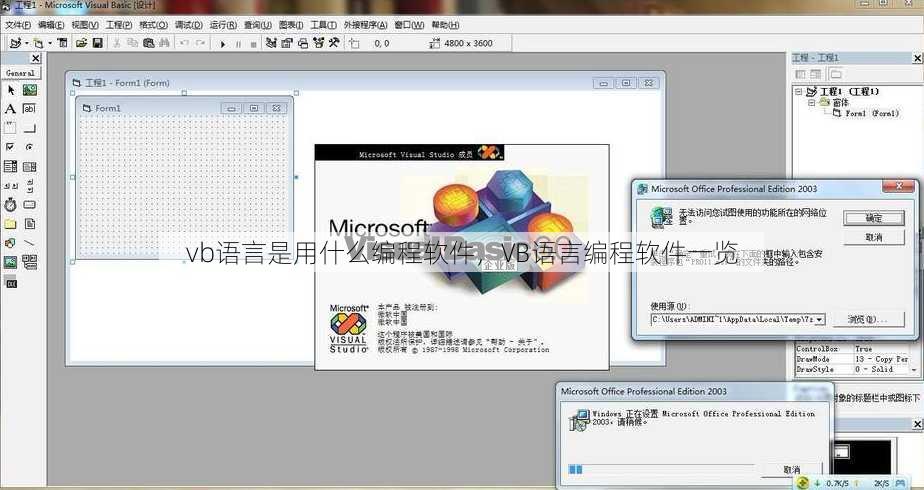
Task: Open the 调试(D) menu
Action: (189, 25)
